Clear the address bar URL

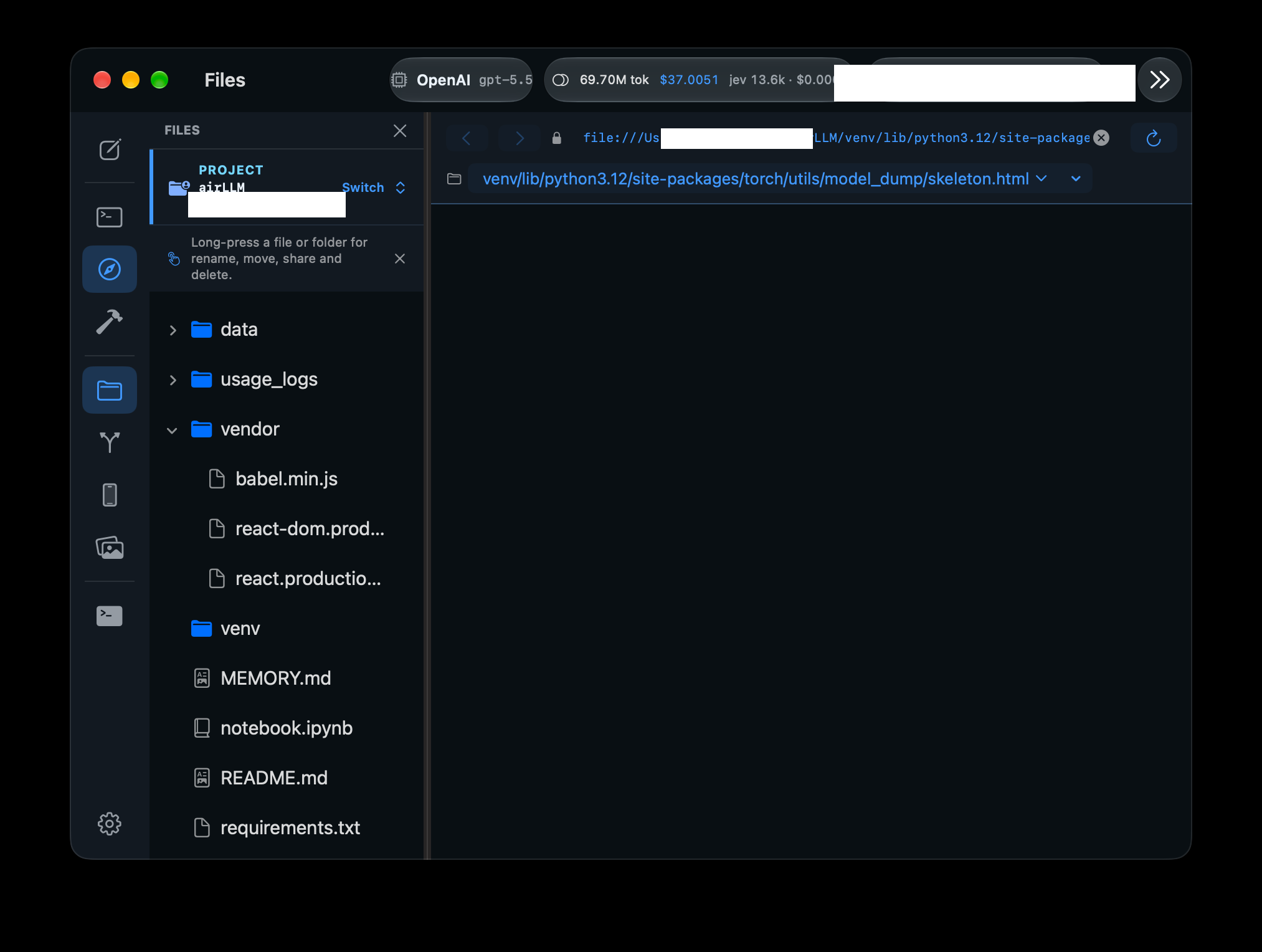click(1101, 138)
